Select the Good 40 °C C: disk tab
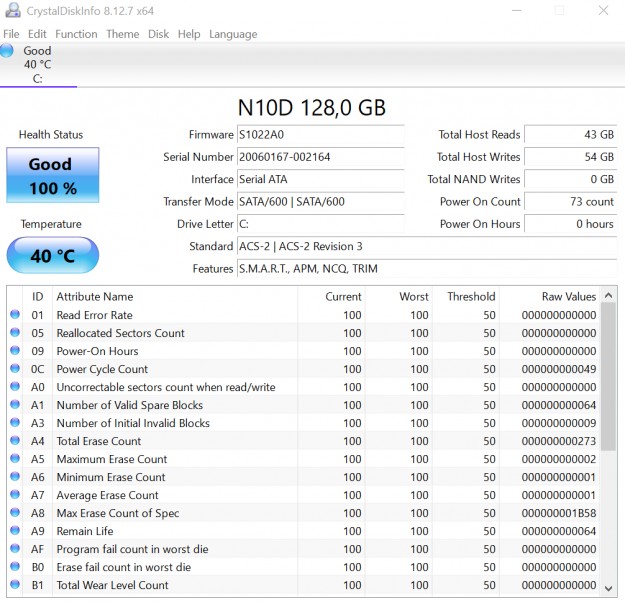The height and width of the screenshot is (604, 625). (x=37, y=65)
